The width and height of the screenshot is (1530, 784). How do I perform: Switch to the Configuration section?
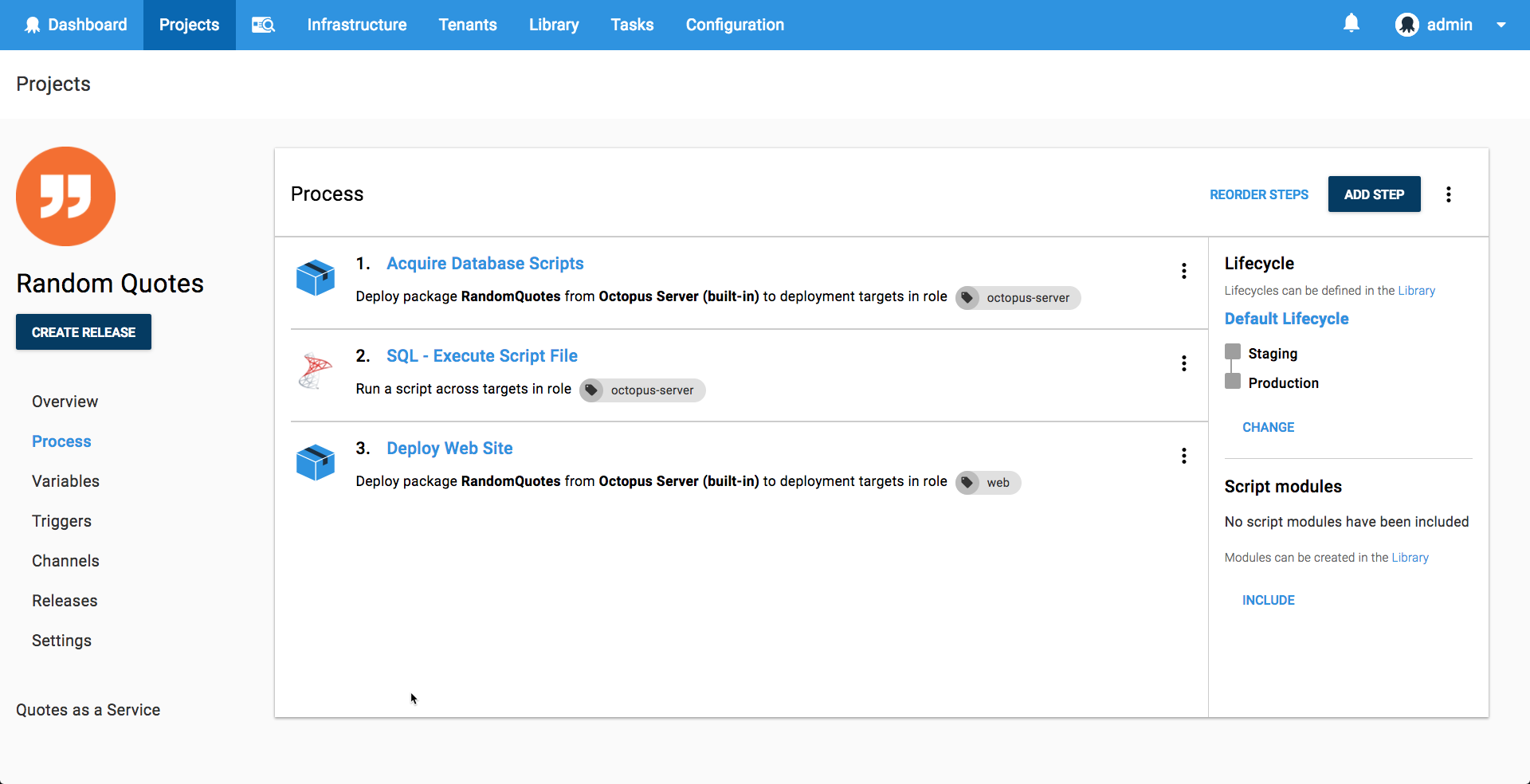(734, 25)
